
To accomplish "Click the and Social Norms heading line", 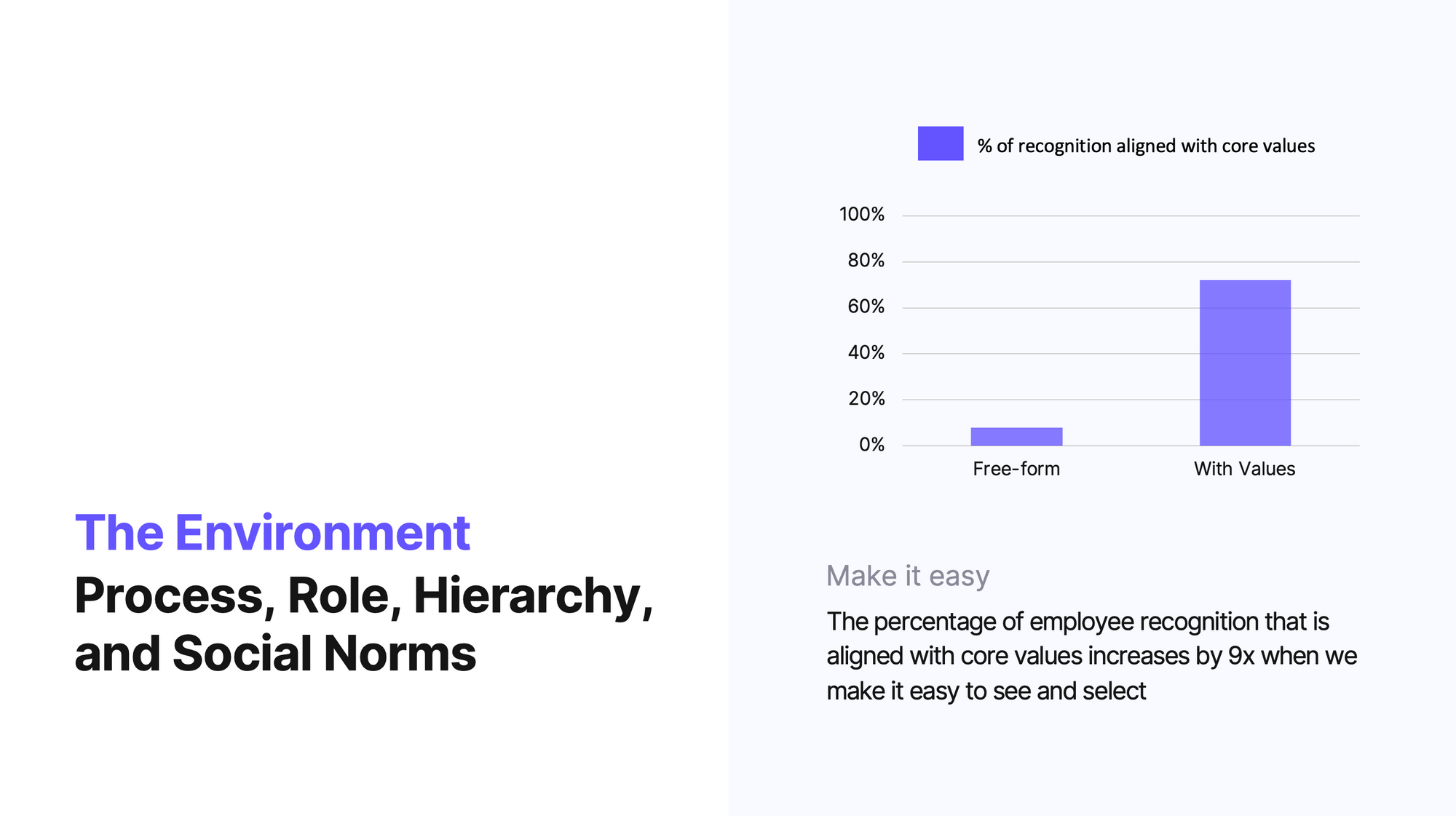I will pos(275,653).
